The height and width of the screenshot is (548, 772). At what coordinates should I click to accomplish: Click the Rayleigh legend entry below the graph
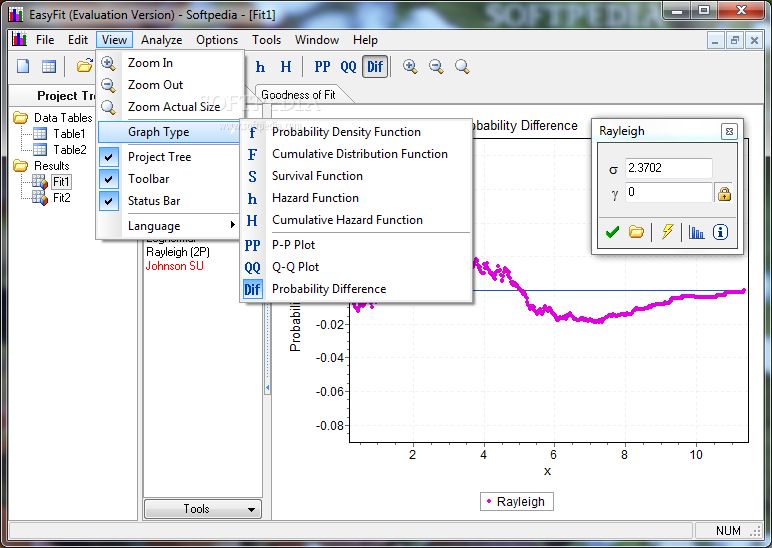[516, 502]
